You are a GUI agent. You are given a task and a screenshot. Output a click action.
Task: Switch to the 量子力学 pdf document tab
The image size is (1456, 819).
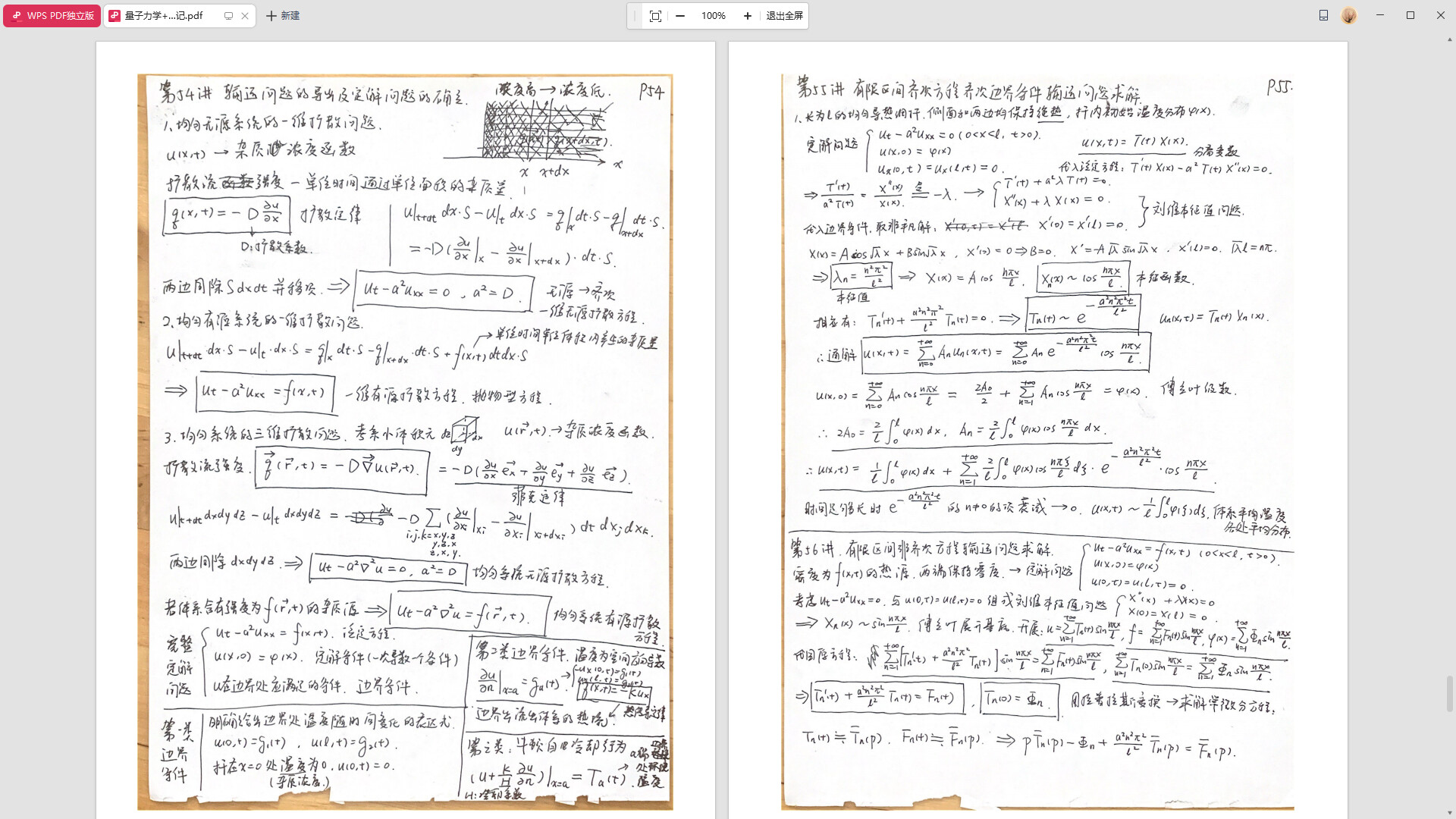pyautogui.click(x=163, y=15)
